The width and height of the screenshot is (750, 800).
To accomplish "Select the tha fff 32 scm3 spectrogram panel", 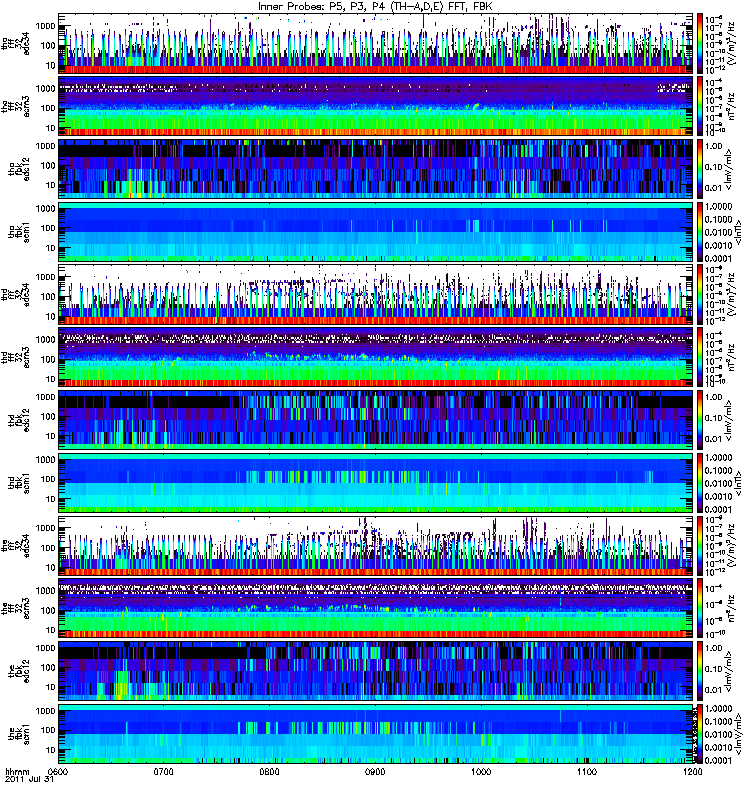I will (x=376, y=106).
